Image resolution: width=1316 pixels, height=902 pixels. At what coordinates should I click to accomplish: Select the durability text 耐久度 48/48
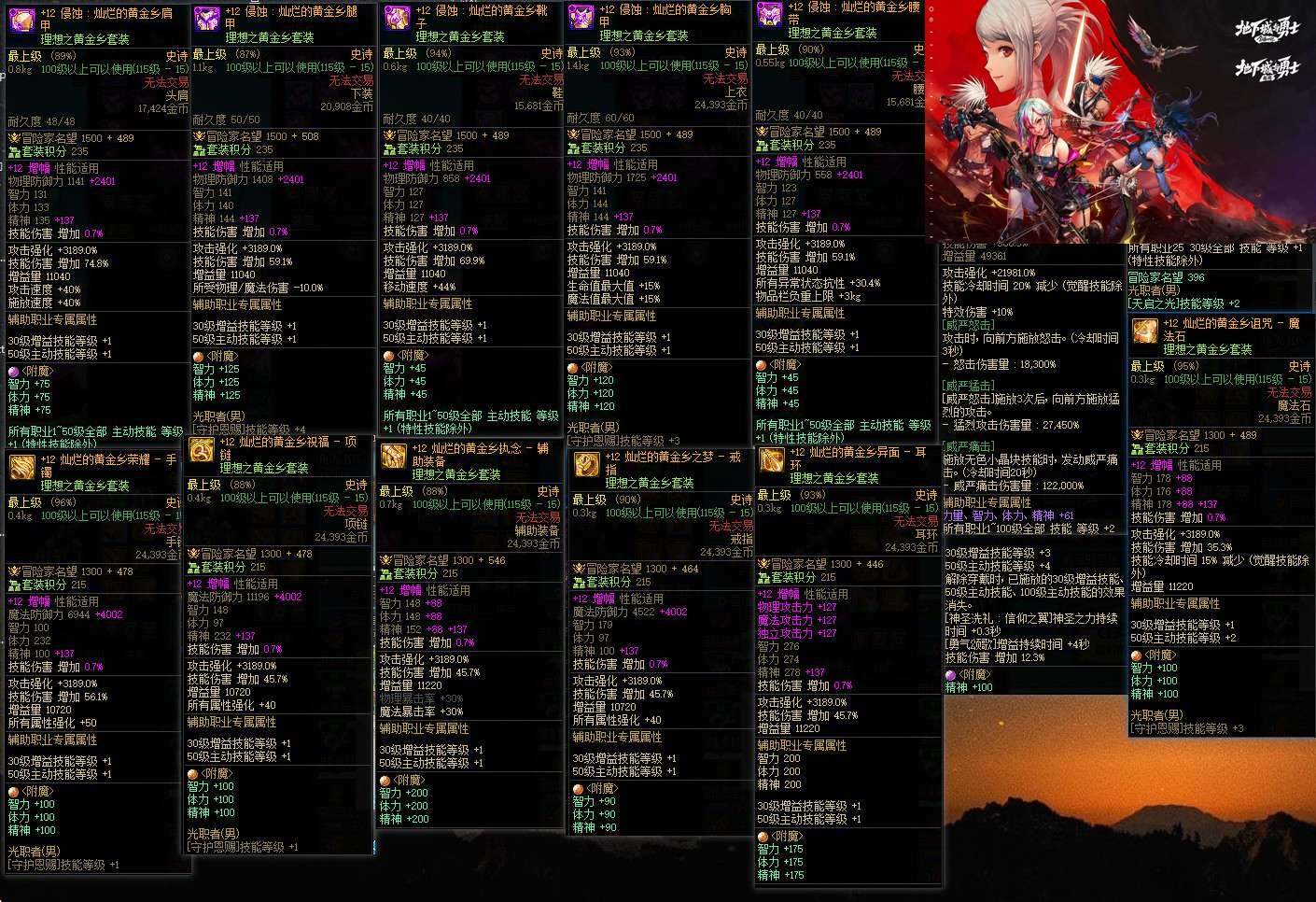pos(41,122)
